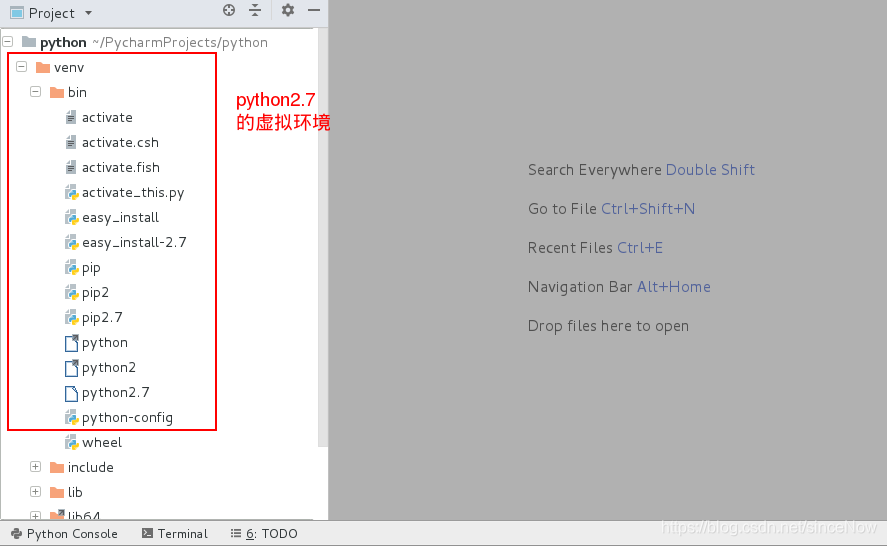Click the activate.csh file icon
Screen dimensions: 887x546
(71, 142)
